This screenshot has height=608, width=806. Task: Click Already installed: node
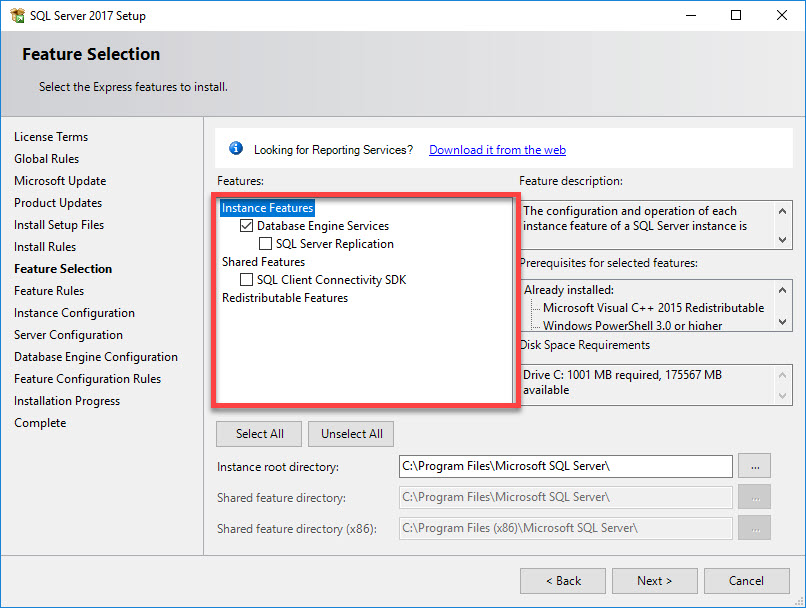coord(569,290)
